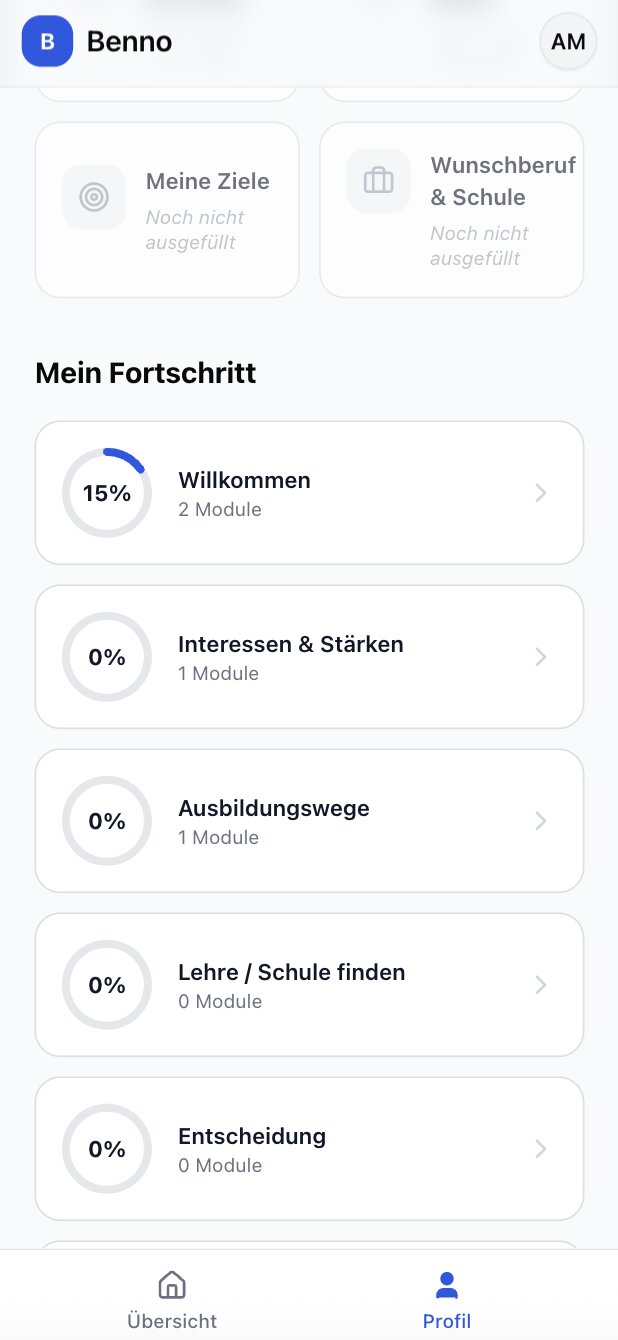618x1340 pixels.
Task: Click the Willkommen 2 Module entry
Action: (x=244, y=492)
